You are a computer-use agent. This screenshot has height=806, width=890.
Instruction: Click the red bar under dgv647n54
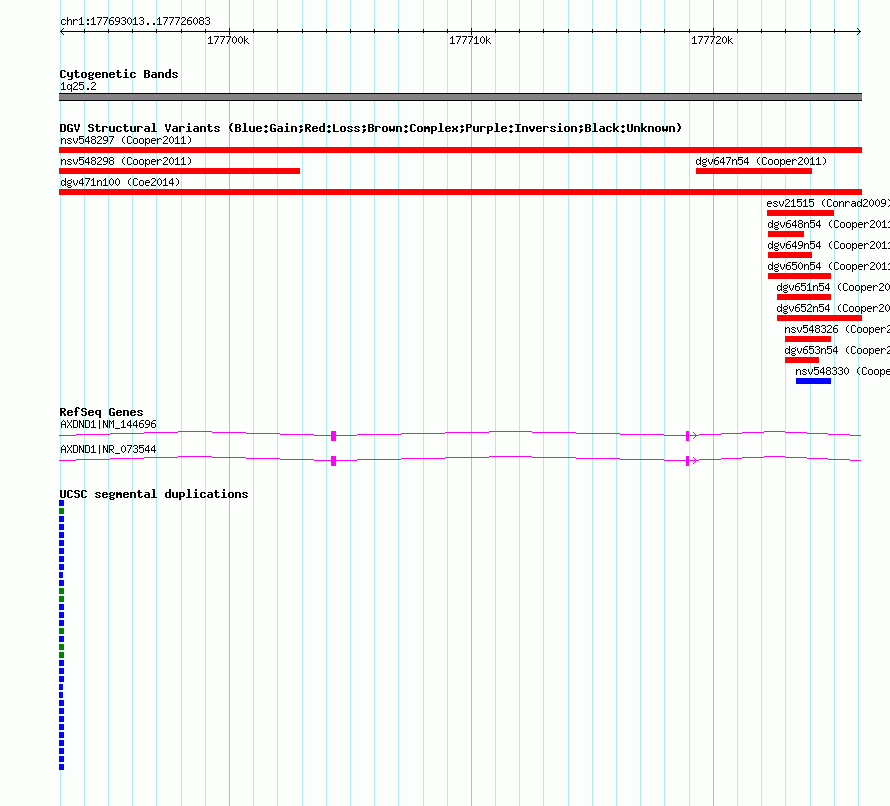point(754,171)
